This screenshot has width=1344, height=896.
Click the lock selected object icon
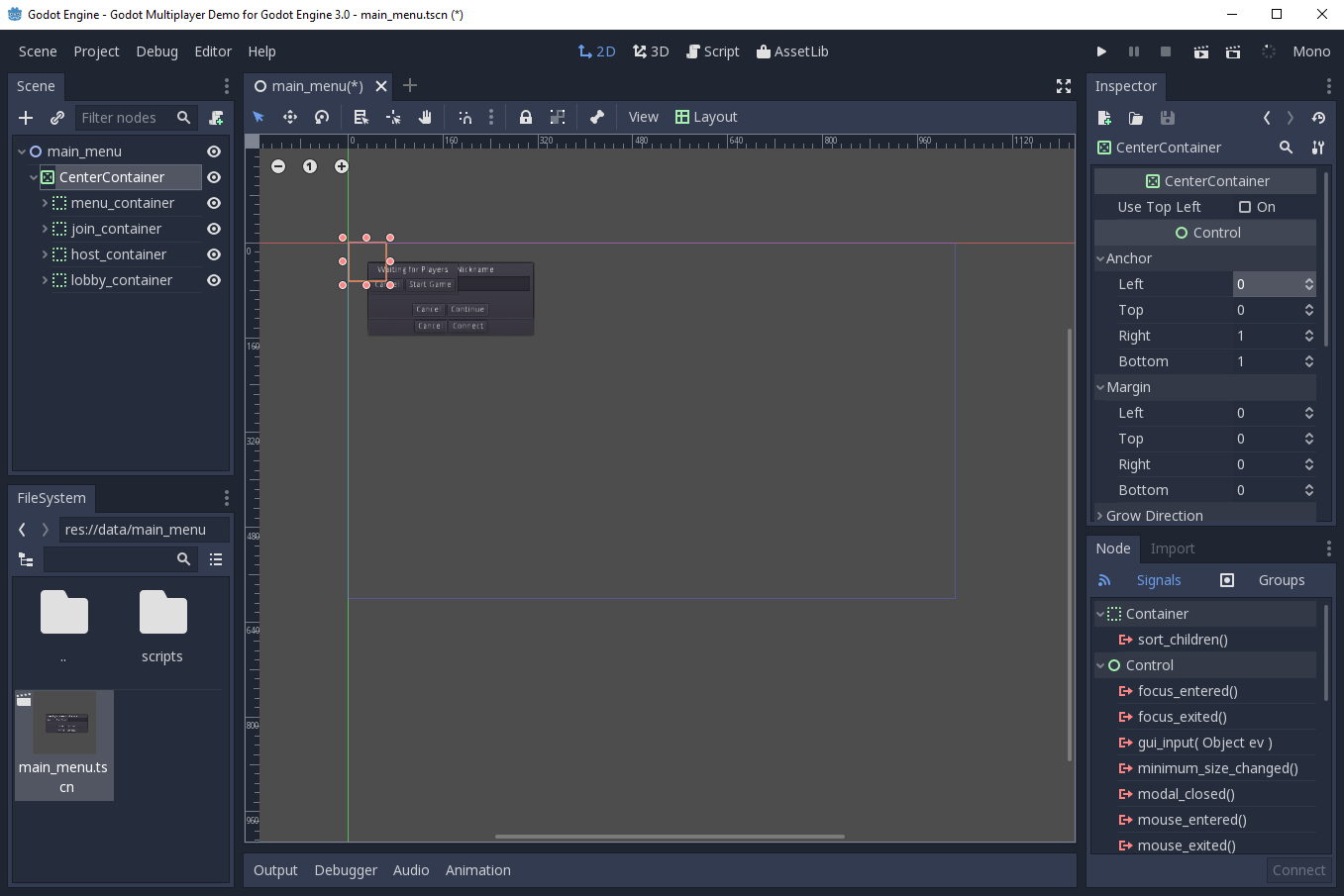[x=525, y=117]
